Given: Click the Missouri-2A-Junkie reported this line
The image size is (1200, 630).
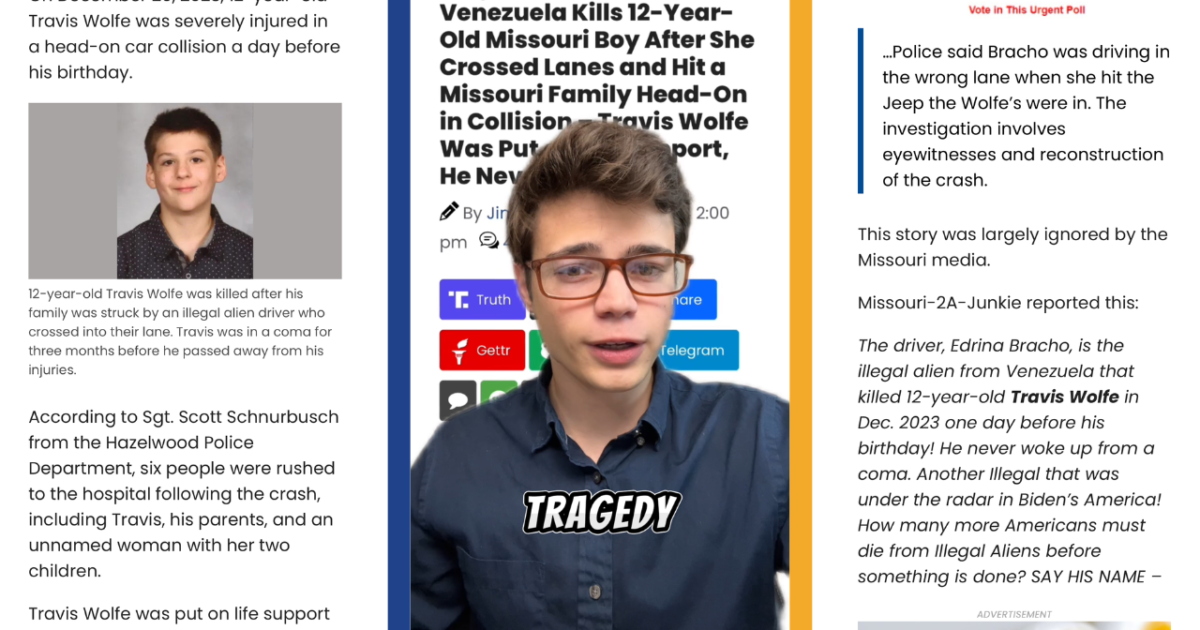Looking at the screenshot, I should click(998, 303).
